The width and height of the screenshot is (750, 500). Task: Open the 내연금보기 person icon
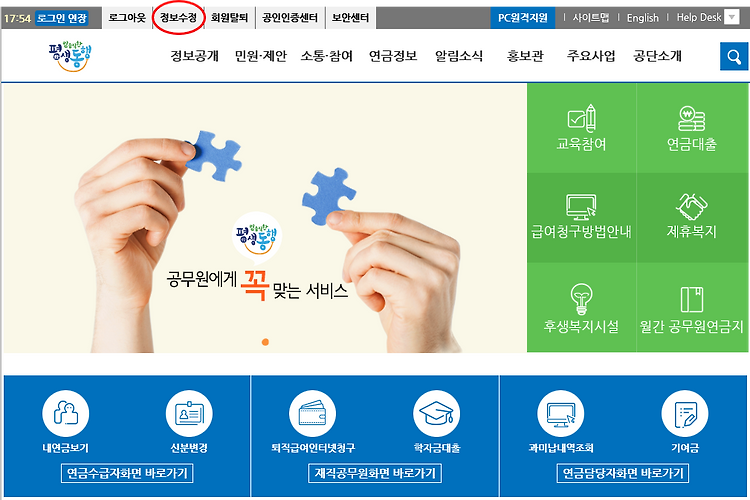click(66, 413)
